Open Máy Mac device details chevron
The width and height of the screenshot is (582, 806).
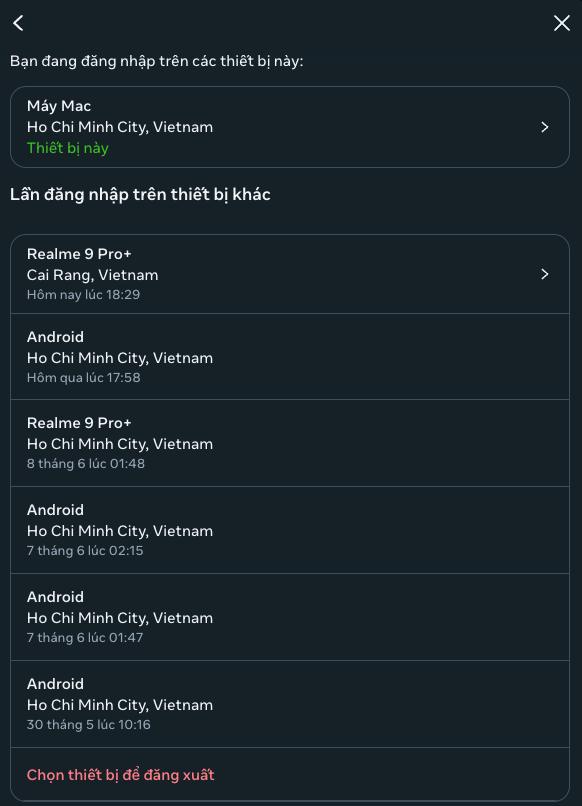pos(544,127)
